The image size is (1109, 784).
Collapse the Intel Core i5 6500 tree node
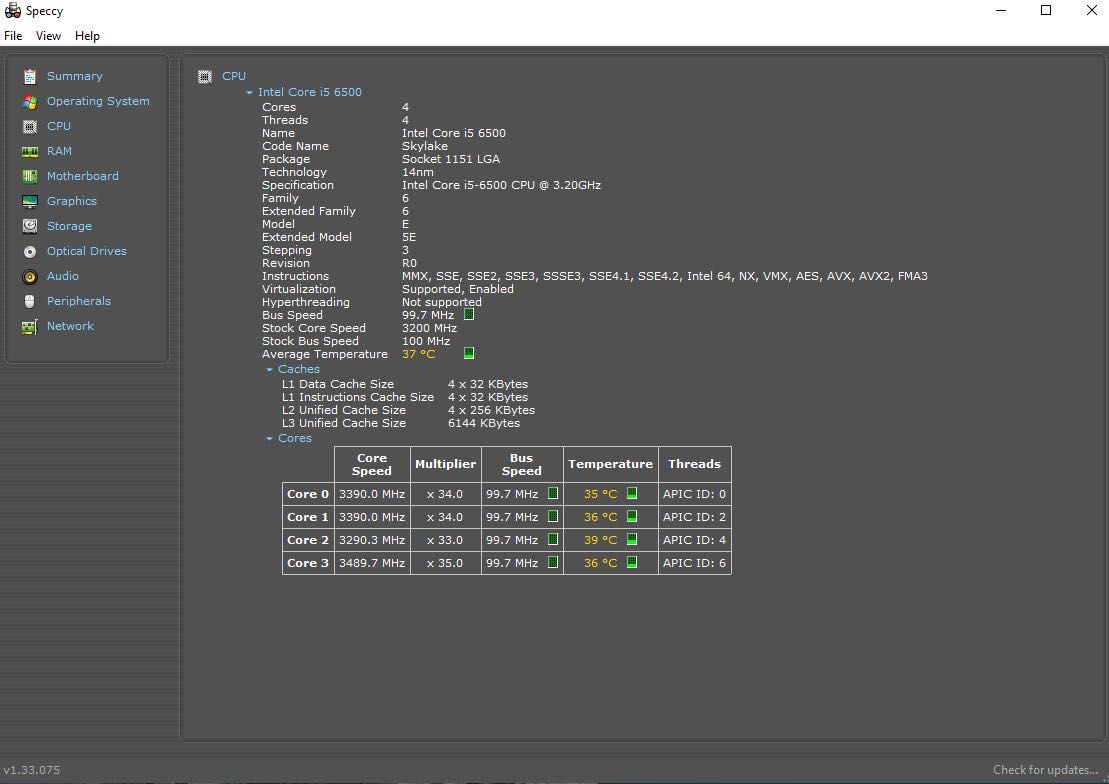click(x=249, y=93)
